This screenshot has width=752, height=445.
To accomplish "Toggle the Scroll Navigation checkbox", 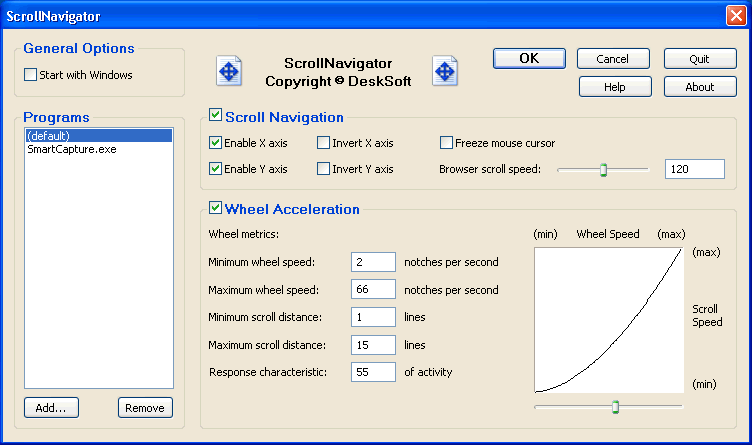I will tap(216, 117).
